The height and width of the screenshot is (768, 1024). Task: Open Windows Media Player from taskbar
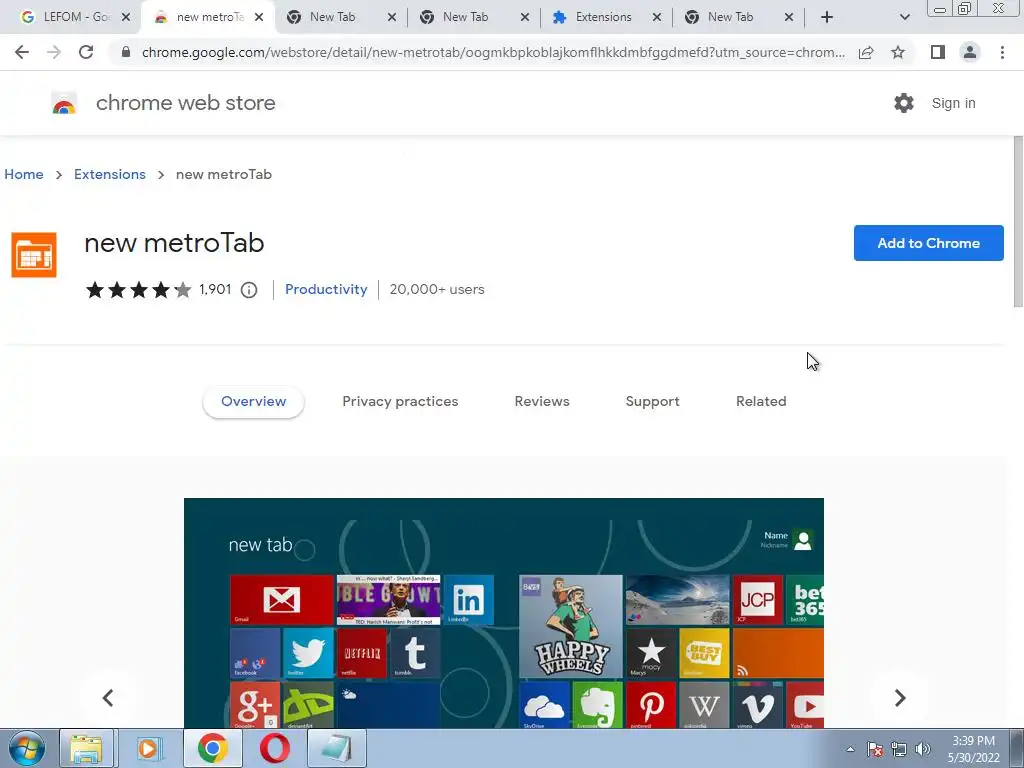[148, 748]
